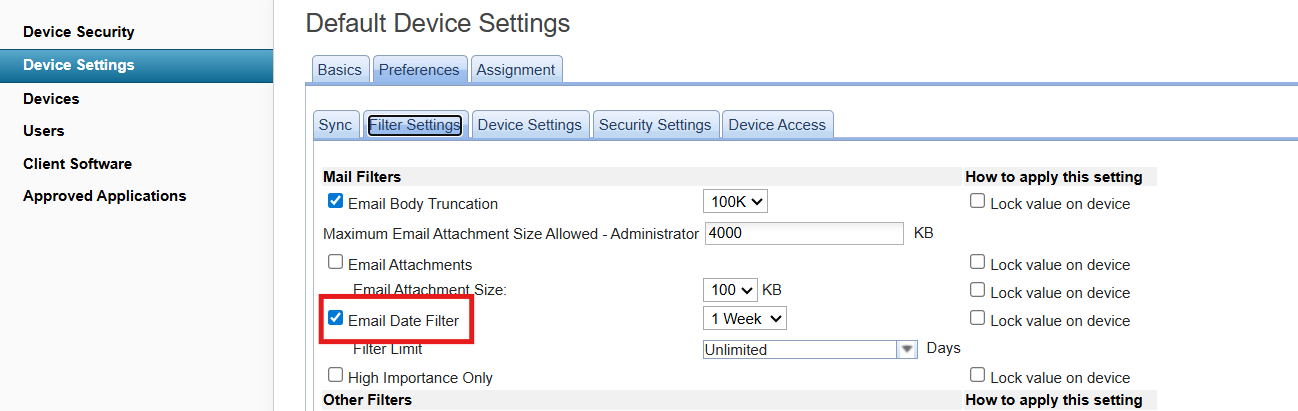
Task: Open the Security Settings sub-tab
Action: (x=654, y=125)
